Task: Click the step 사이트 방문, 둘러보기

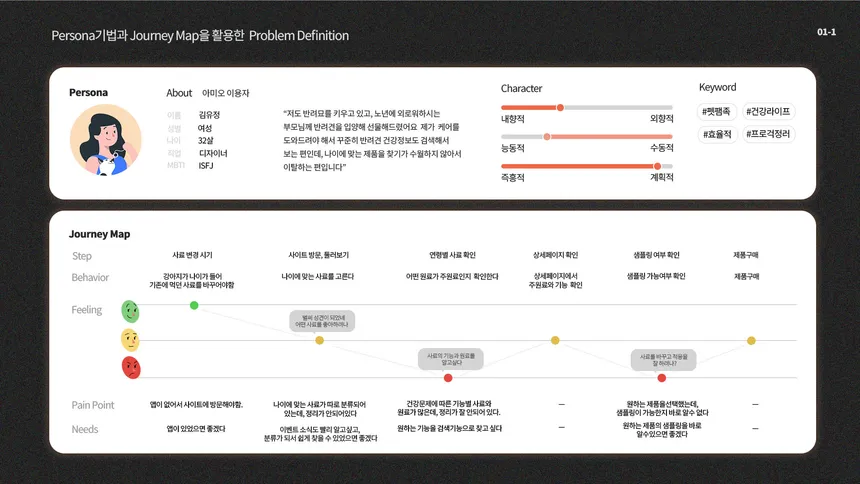Action: (x=318, y=255)
